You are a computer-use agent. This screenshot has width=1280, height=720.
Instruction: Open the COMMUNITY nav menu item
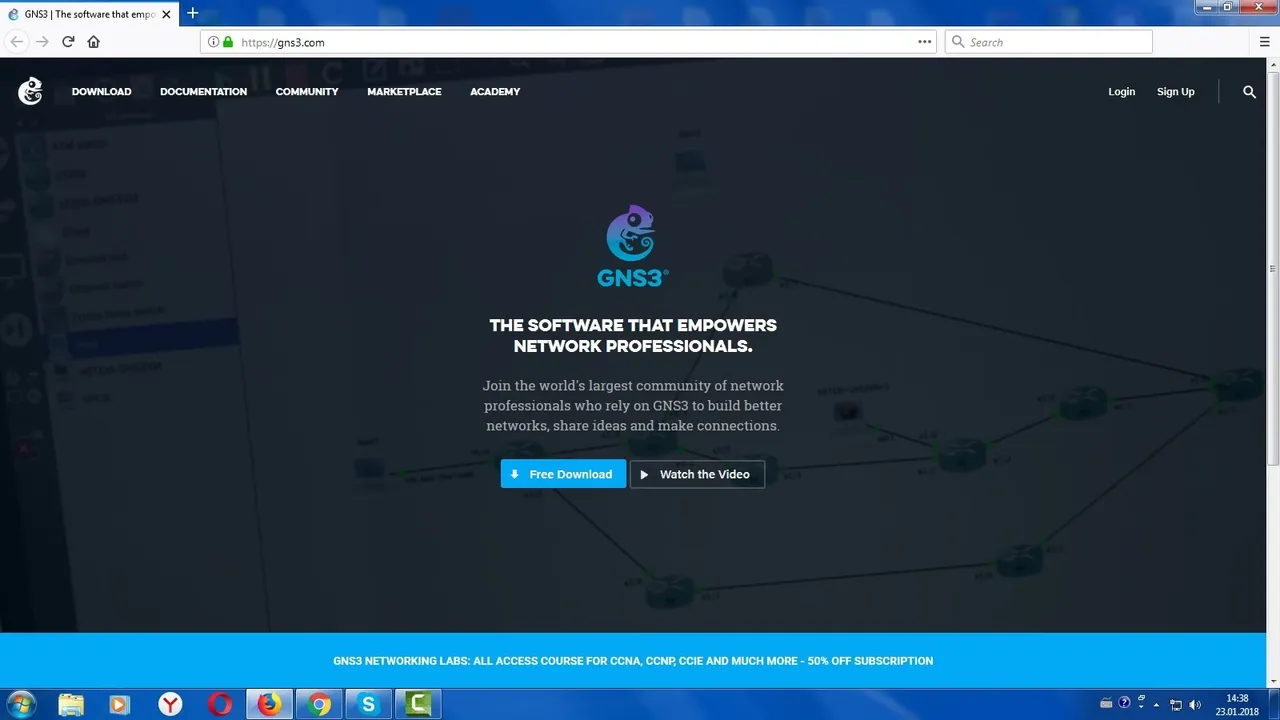tap(307, 92)
